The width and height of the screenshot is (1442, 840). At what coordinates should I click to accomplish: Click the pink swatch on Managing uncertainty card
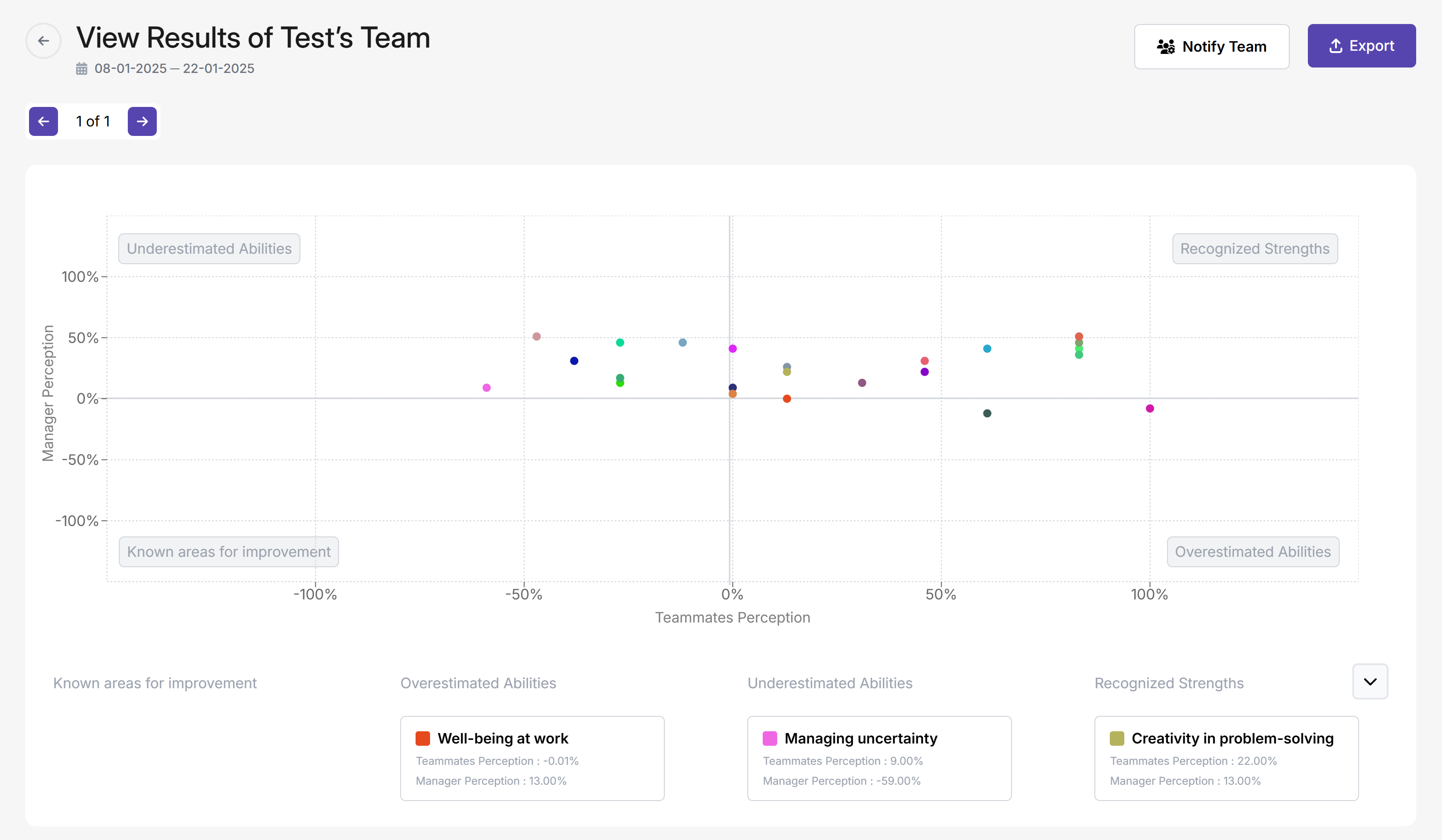click(769, 738)
